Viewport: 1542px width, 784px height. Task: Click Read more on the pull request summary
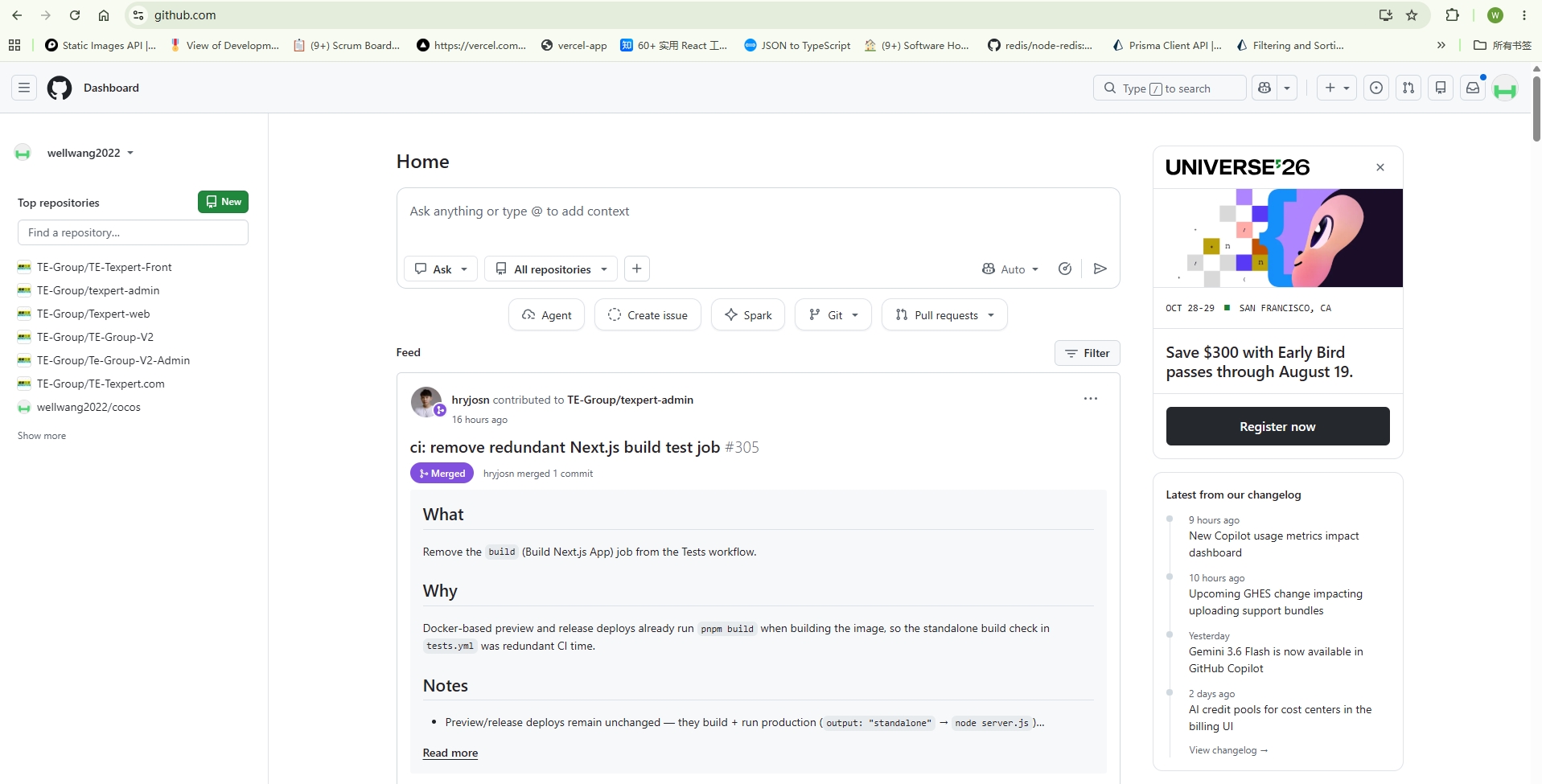450,753
